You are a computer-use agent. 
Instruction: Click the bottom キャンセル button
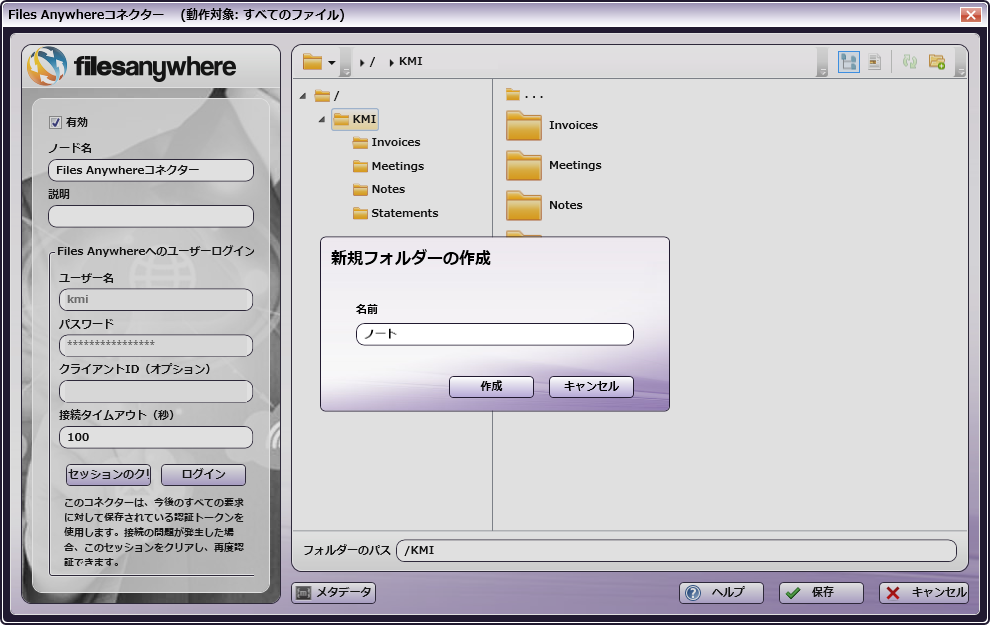coord(924,593)
